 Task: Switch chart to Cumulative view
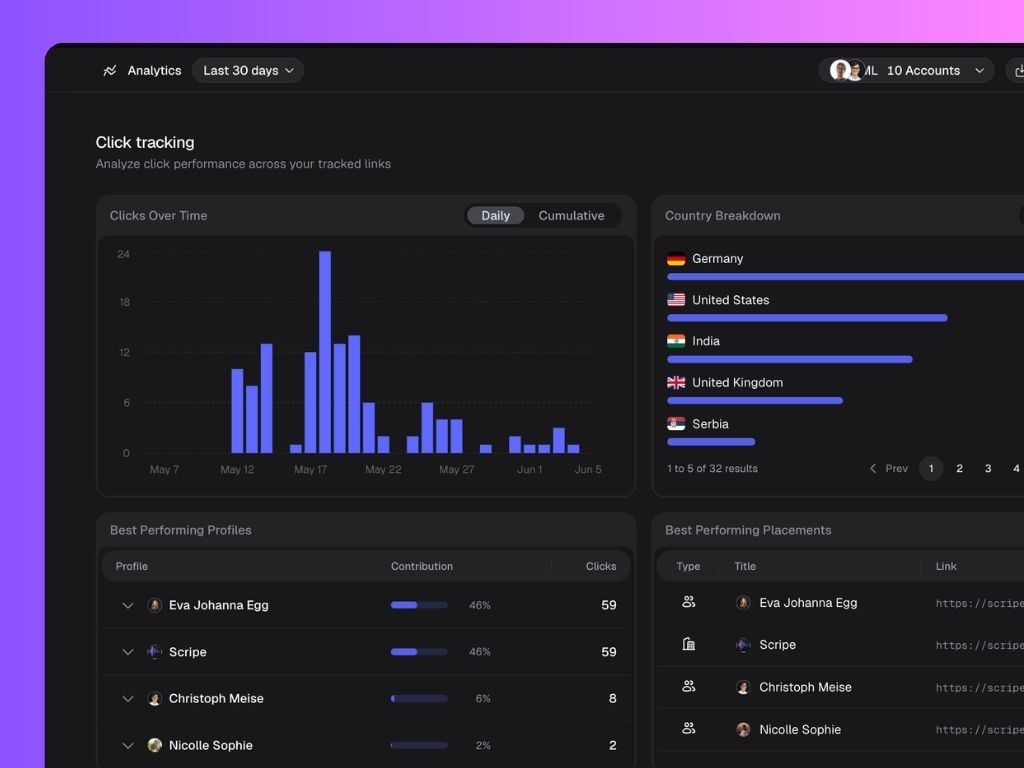point(571,216)
